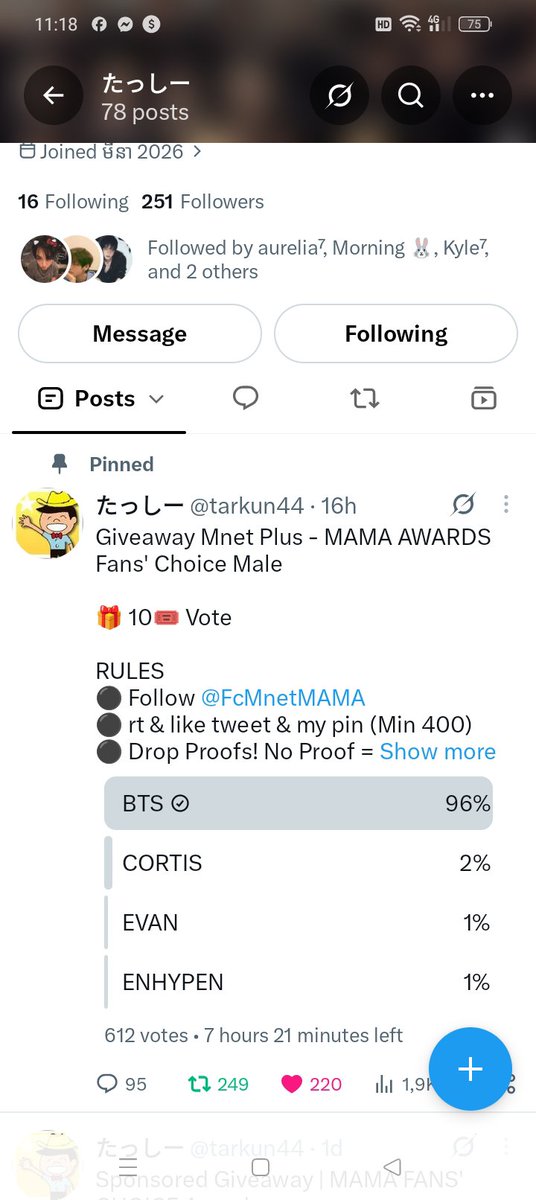Open the tarkun44 avatar thumbnail

[x=48, y=525]
